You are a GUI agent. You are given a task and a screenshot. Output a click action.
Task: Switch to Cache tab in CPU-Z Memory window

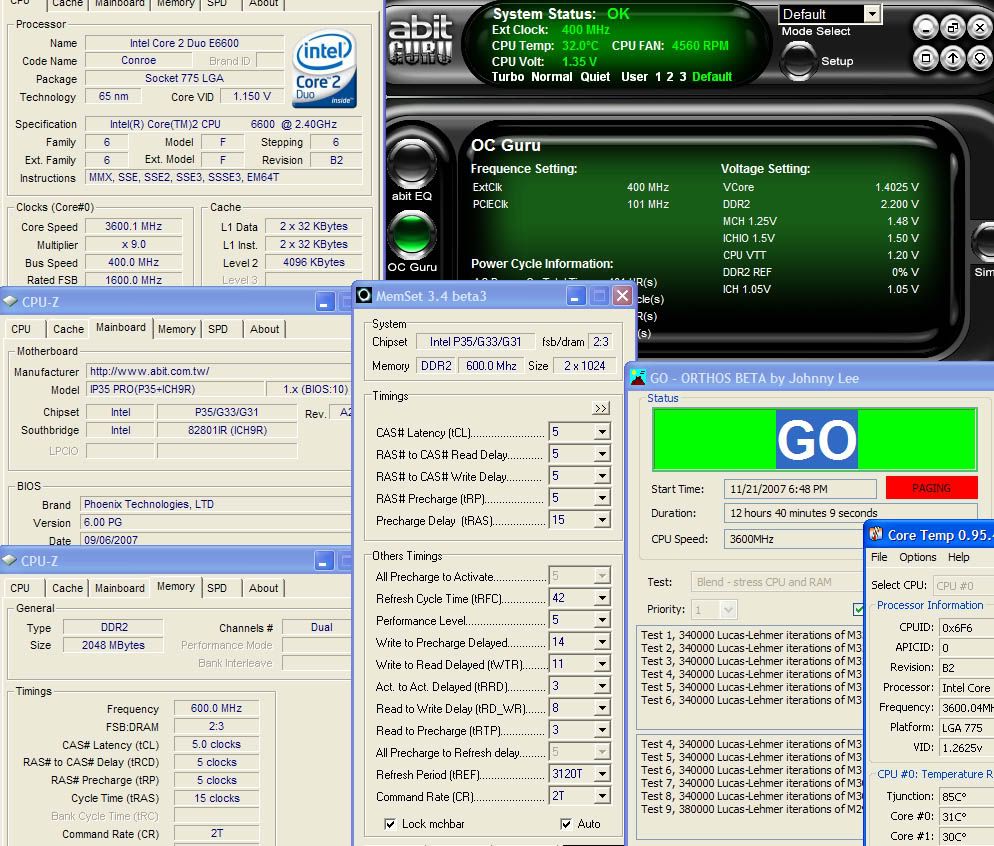click(67, 588)
